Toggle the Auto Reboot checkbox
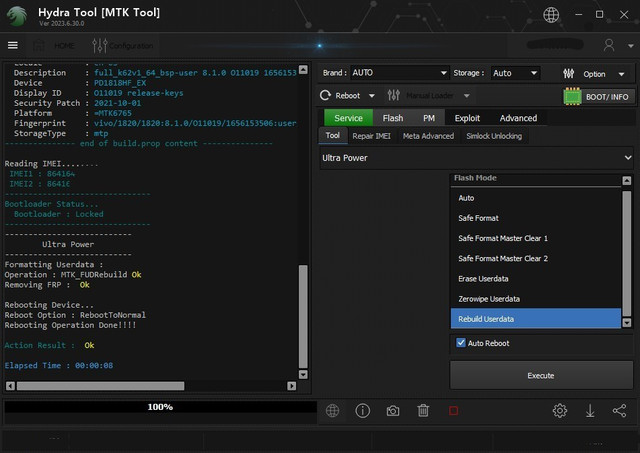 coord(461,343)
